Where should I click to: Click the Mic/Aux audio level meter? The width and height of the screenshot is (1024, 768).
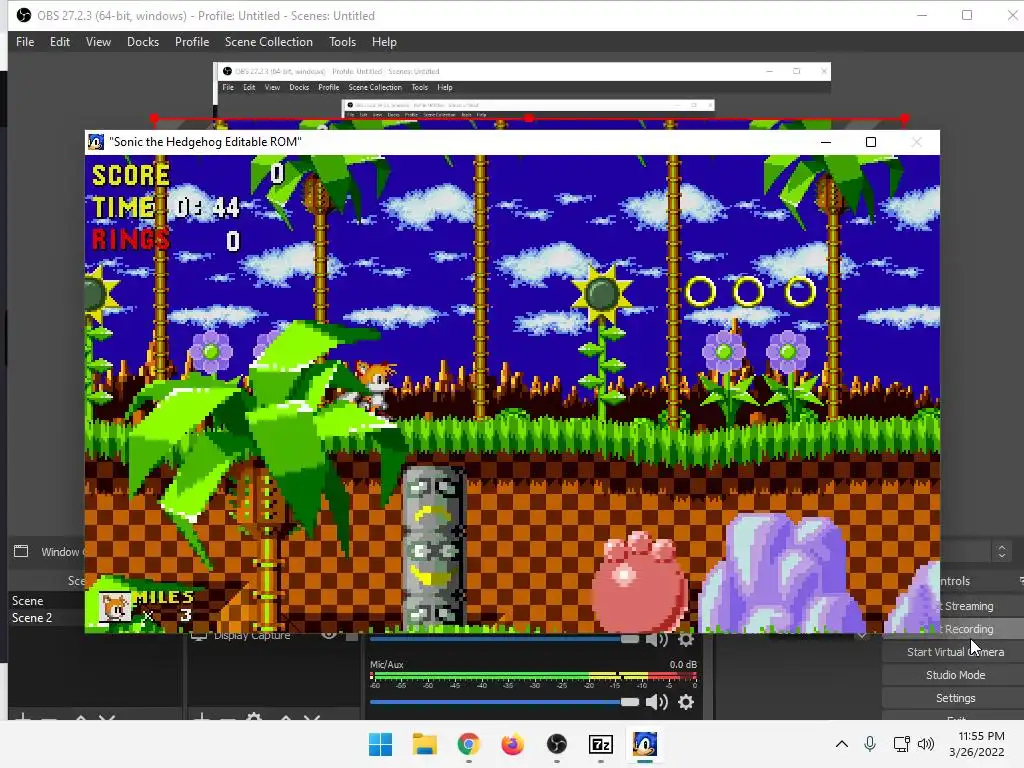coord(534,677)
